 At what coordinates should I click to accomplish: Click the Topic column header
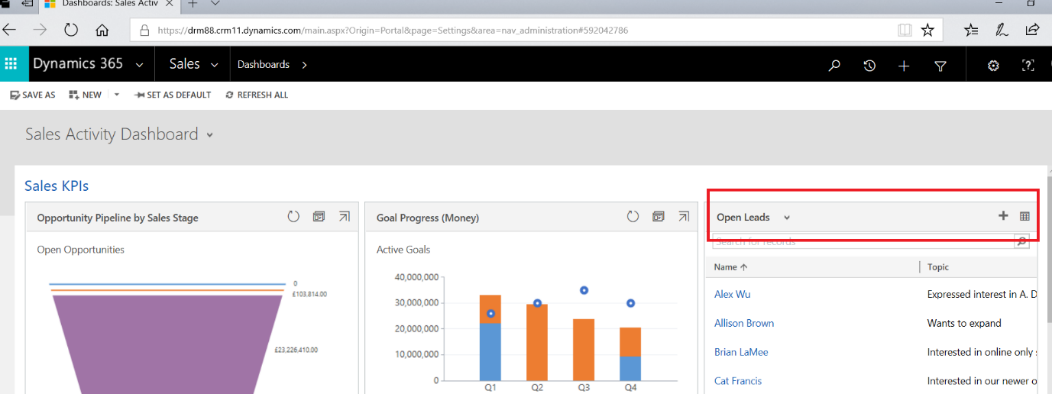coord(938,267)
